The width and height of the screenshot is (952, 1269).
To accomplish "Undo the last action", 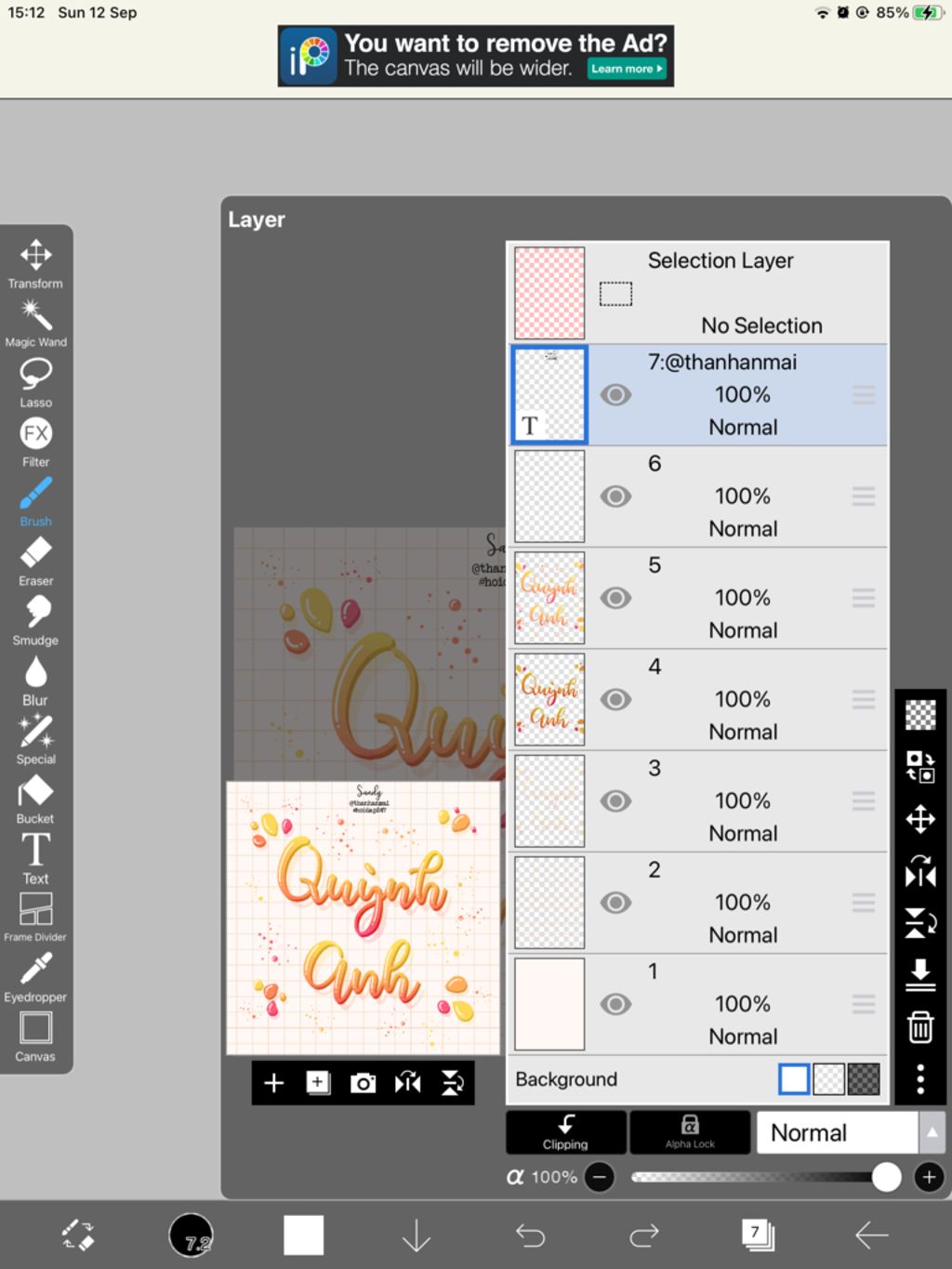I will [530, 1236].
